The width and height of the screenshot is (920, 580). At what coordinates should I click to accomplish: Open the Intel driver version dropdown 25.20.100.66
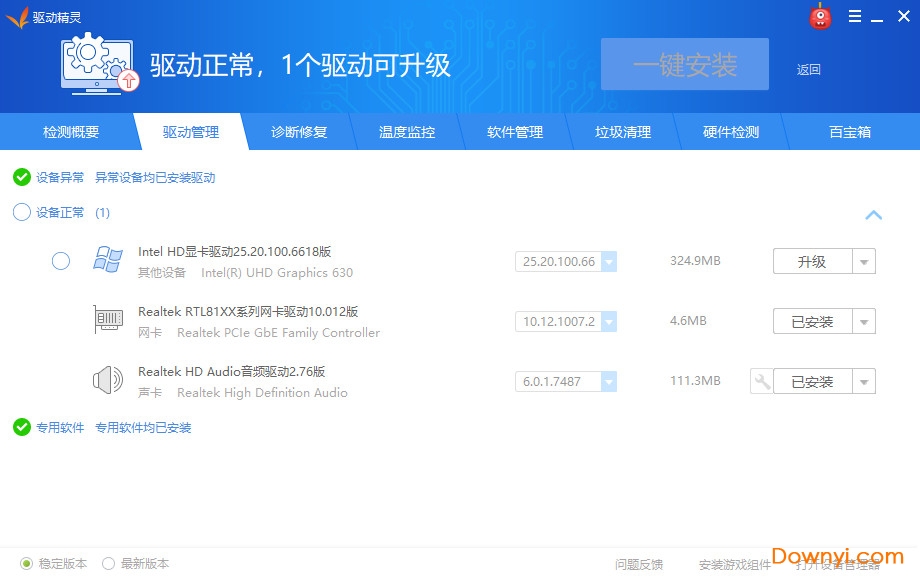tap(609, 262)
